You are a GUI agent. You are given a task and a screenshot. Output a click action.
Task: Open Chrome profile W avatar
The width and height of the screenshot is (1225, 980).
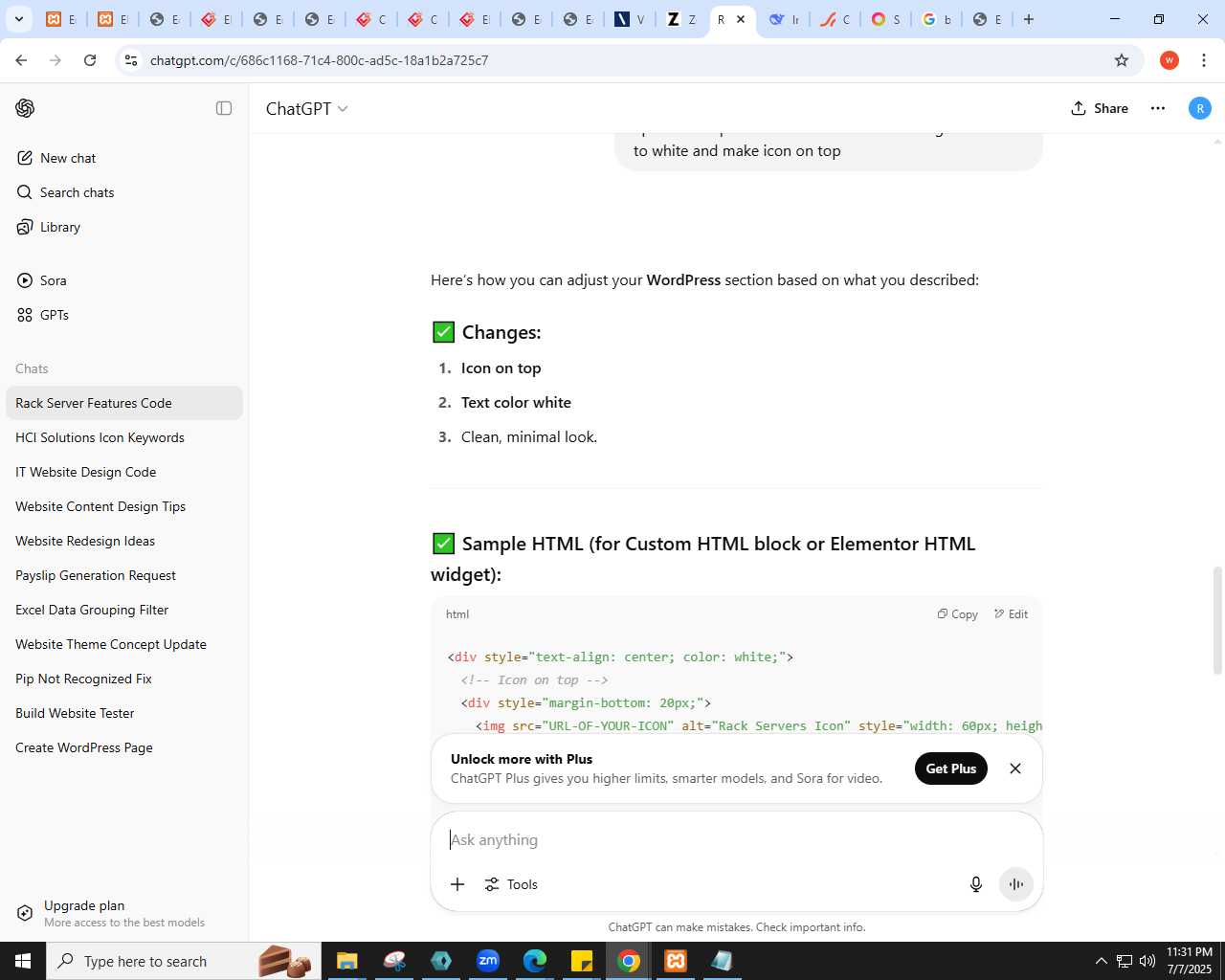tap(1169, 60)
